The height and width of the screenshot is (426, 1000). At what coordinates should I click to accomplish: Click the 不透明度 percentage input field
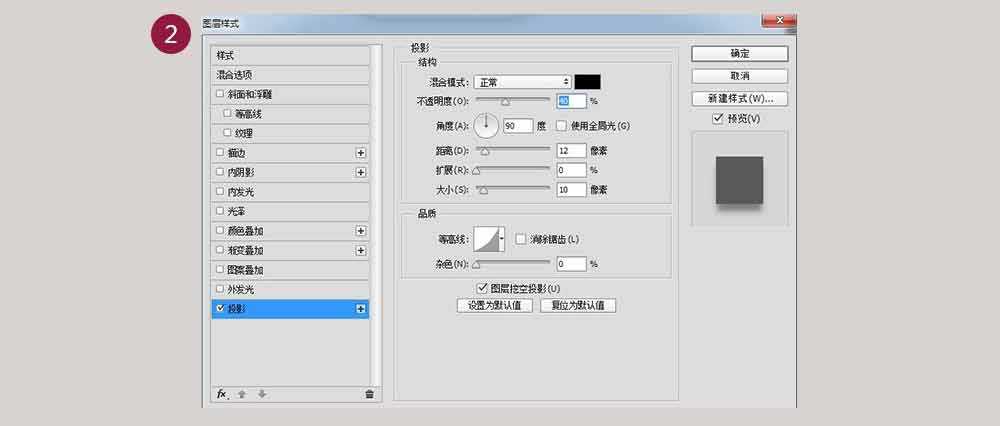coord(571,101)
